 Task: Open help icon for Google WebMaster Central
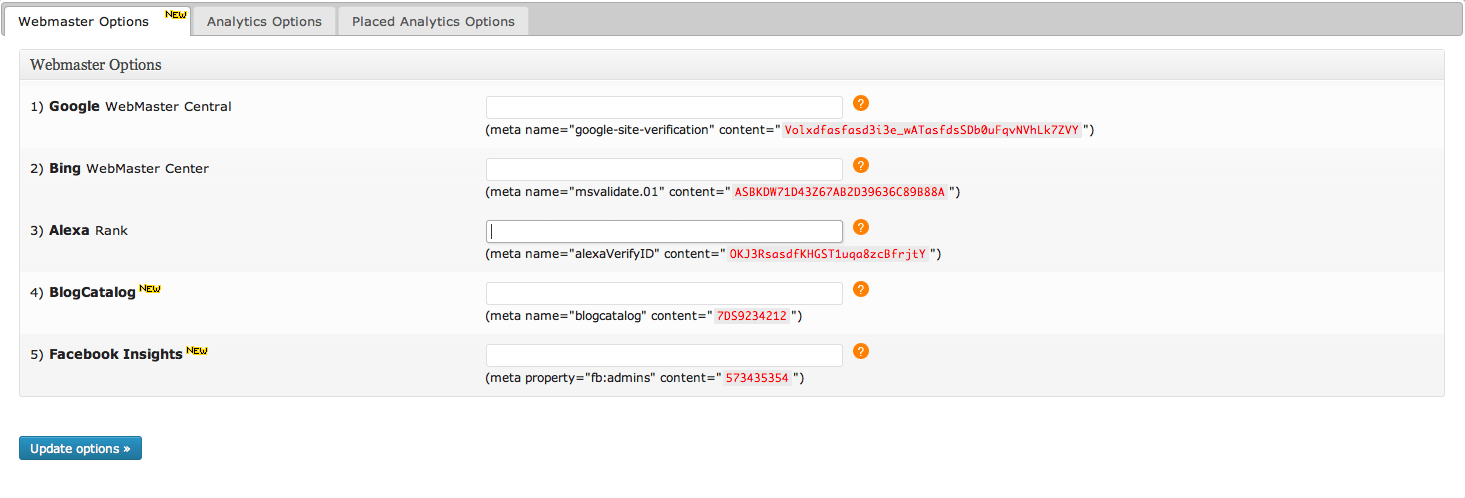(x=861, y=103)
